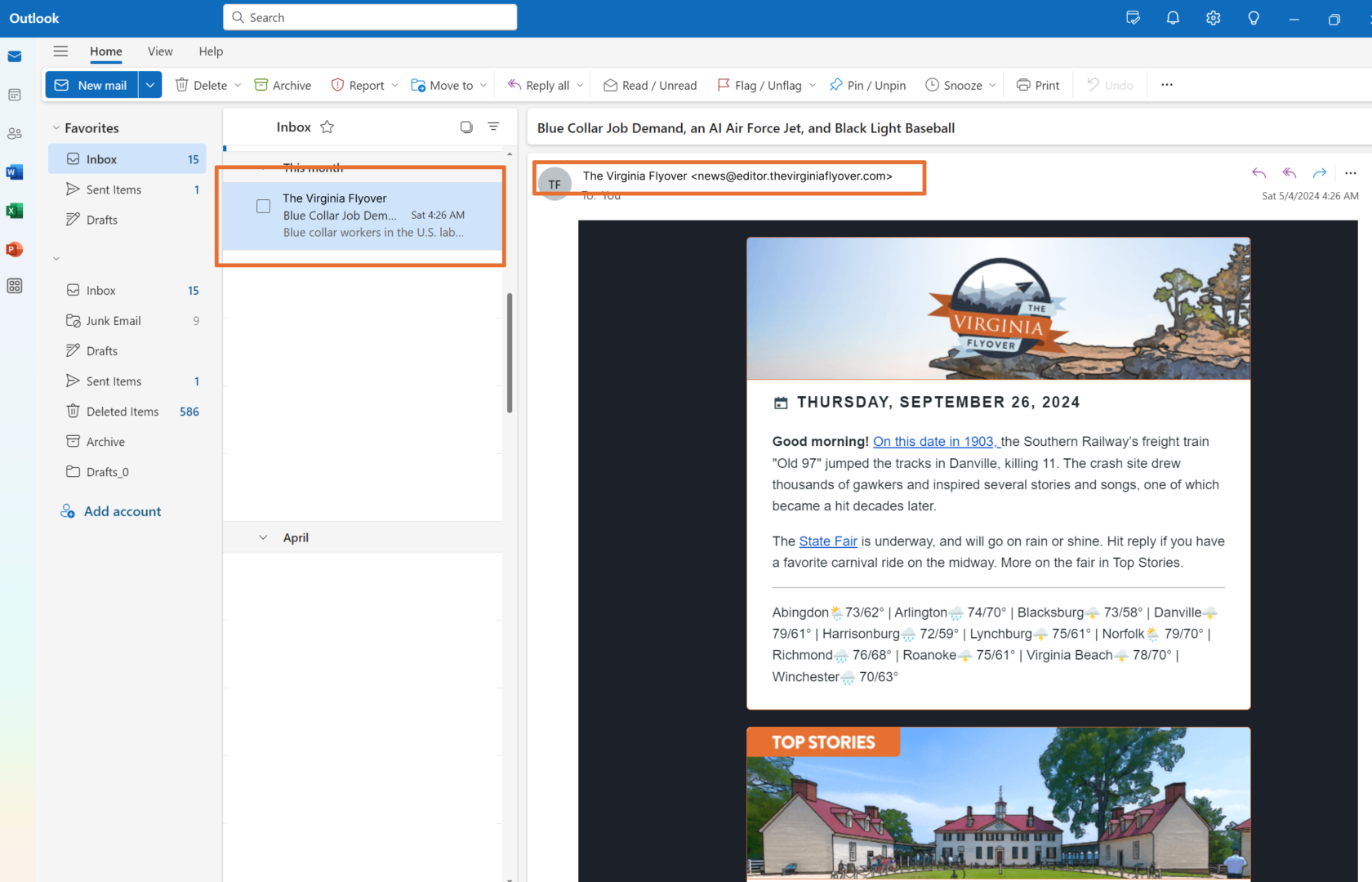Viewport: 1372px width, 882px height.
Task: Open Favorites Inbox folder
Action: (x=127, y=159)
